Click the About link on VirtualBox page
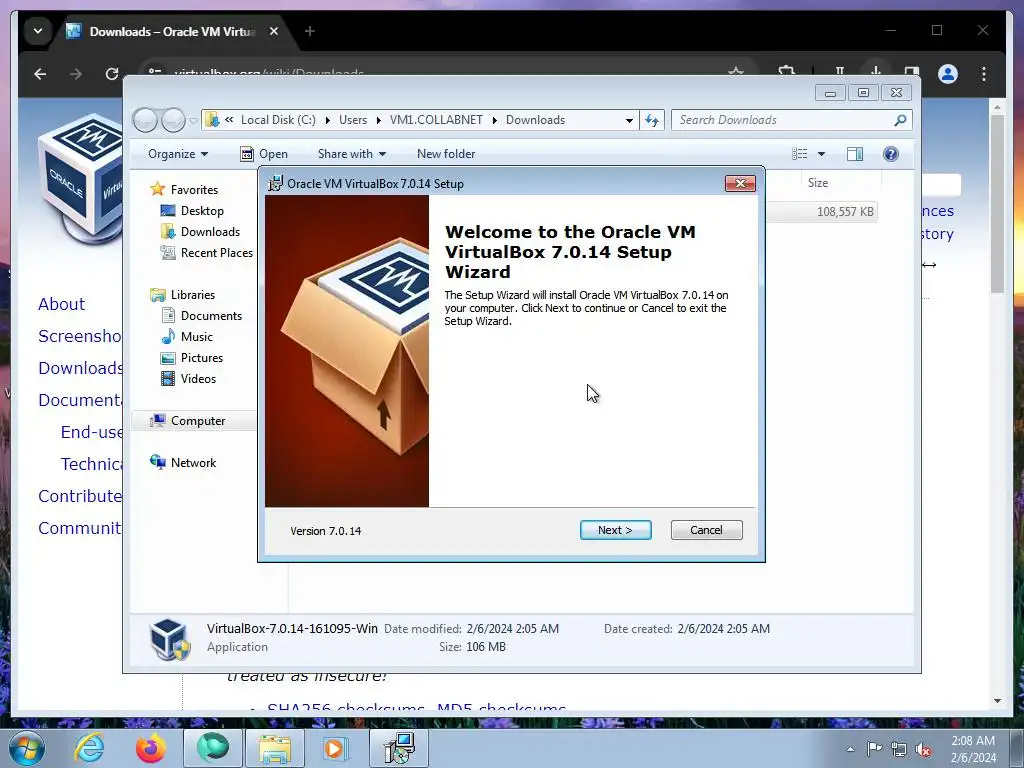Screen dimensions: 1024x768 tap(61, 304)
